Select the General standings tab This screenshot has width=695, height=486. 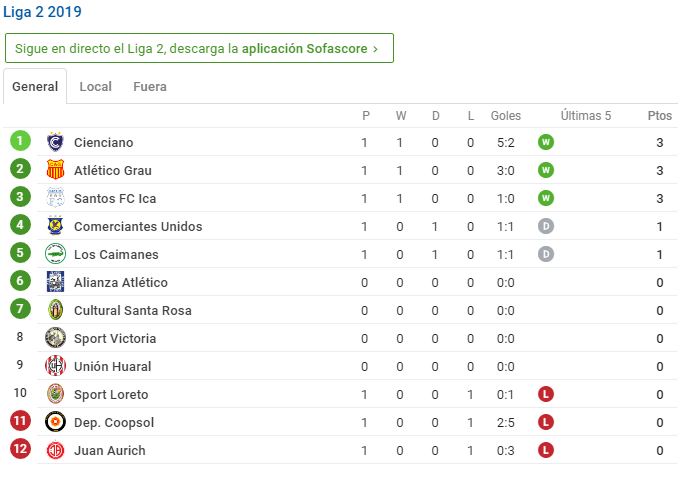pyautogui.click(x=35, y=86)
